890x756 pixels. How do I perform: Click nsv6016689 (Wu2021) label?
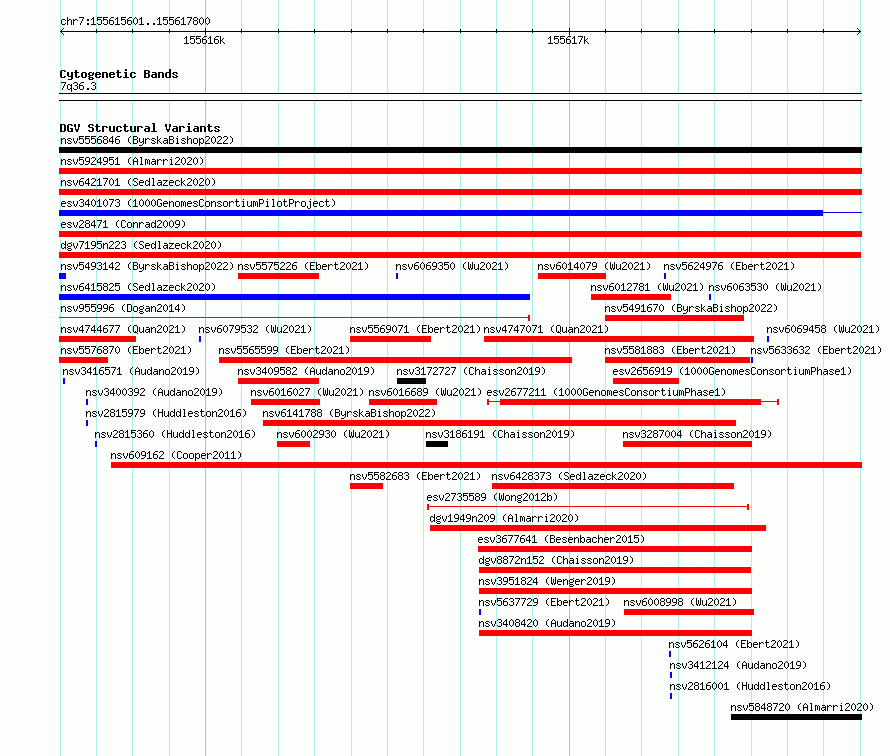[x=425, y=392]
